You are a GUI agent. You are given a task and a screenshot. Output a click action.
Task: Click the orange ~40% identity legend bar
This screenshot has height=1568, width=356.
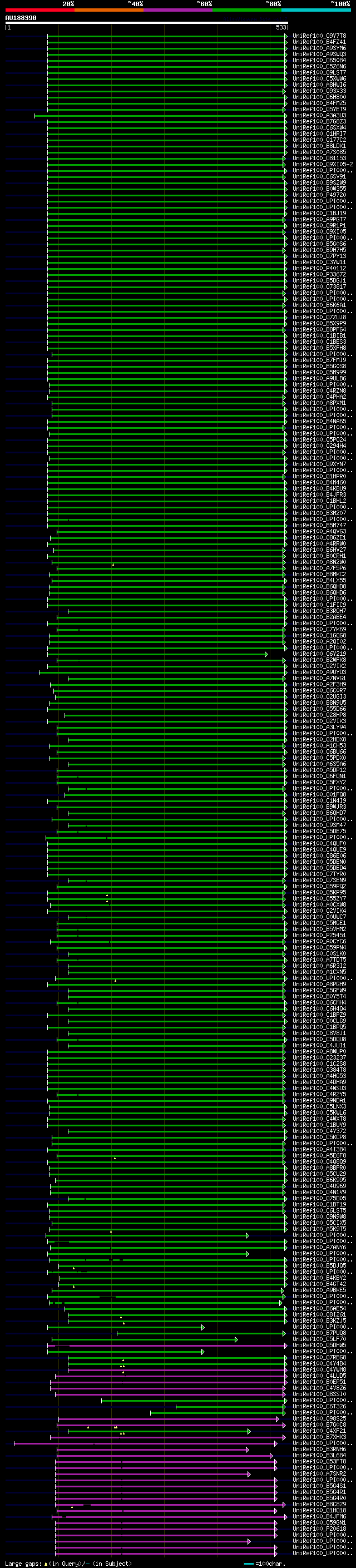pyautogui.click(x=109, y=10)
